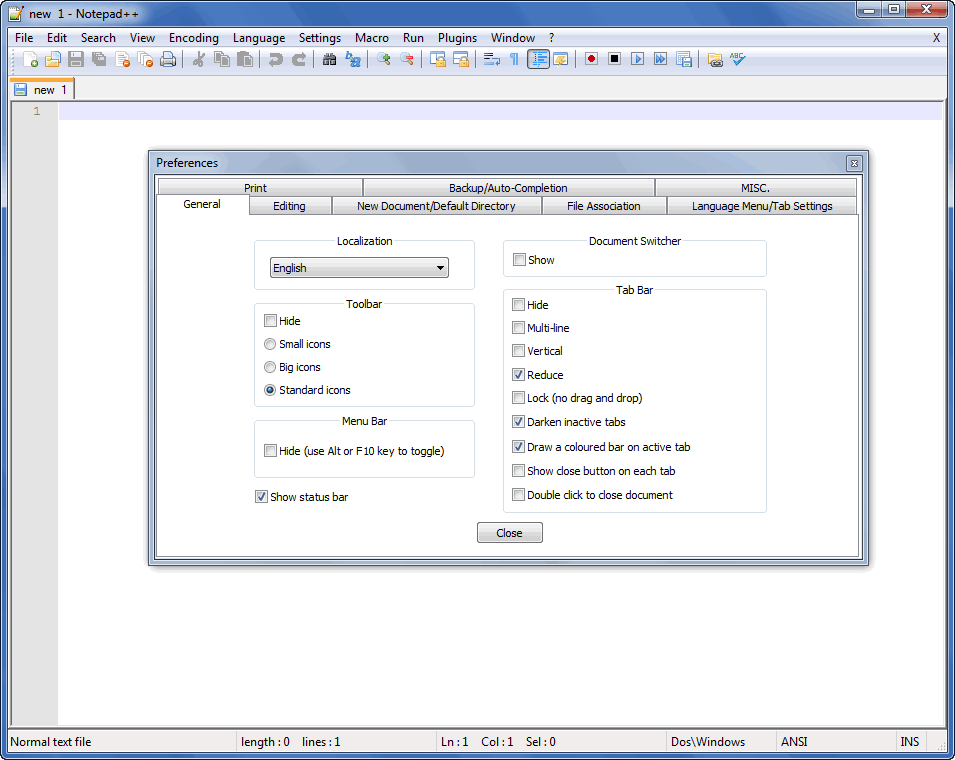Open Find with the binoculars icon
The width and height of the screenshot is (955, 760).
[x=329, y=60]
